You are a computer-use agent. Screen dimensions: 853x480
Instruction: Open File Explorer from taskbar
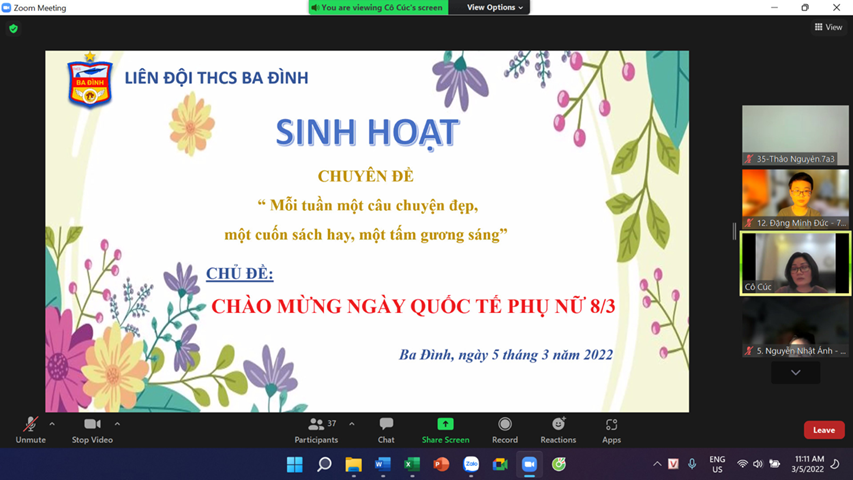(354, 464)
